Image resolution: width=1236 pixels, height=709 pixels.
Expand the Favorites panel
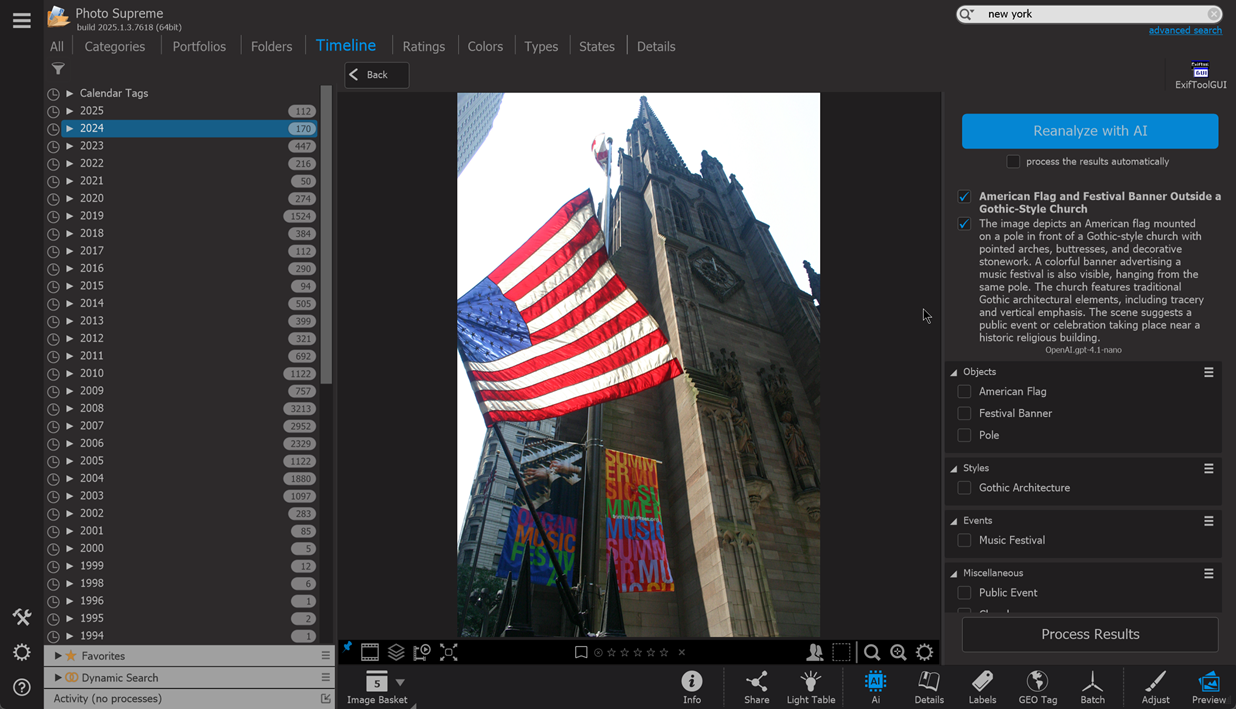click(x=58, y=656)
